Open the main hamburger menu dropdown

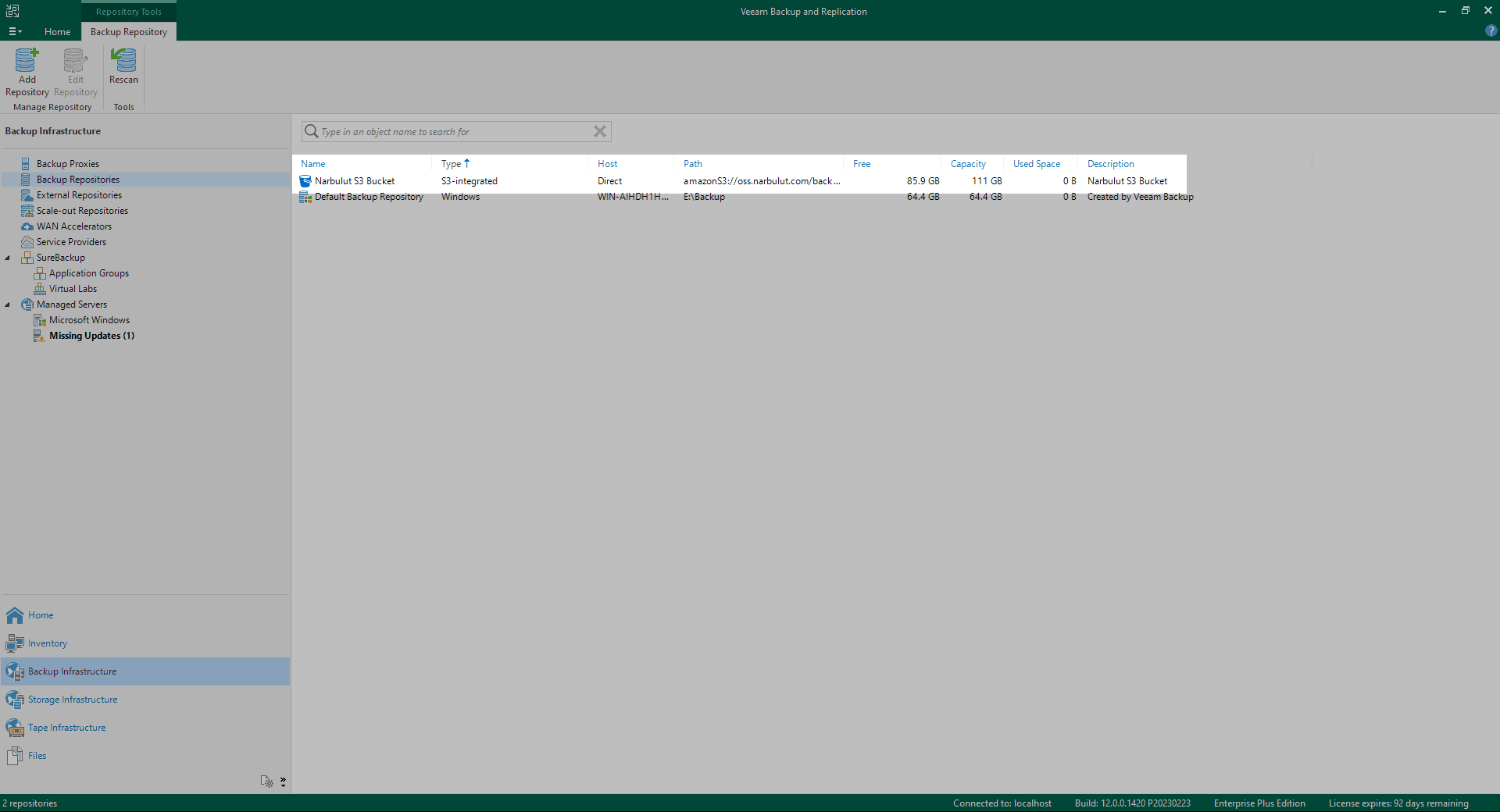coord(15,32)
